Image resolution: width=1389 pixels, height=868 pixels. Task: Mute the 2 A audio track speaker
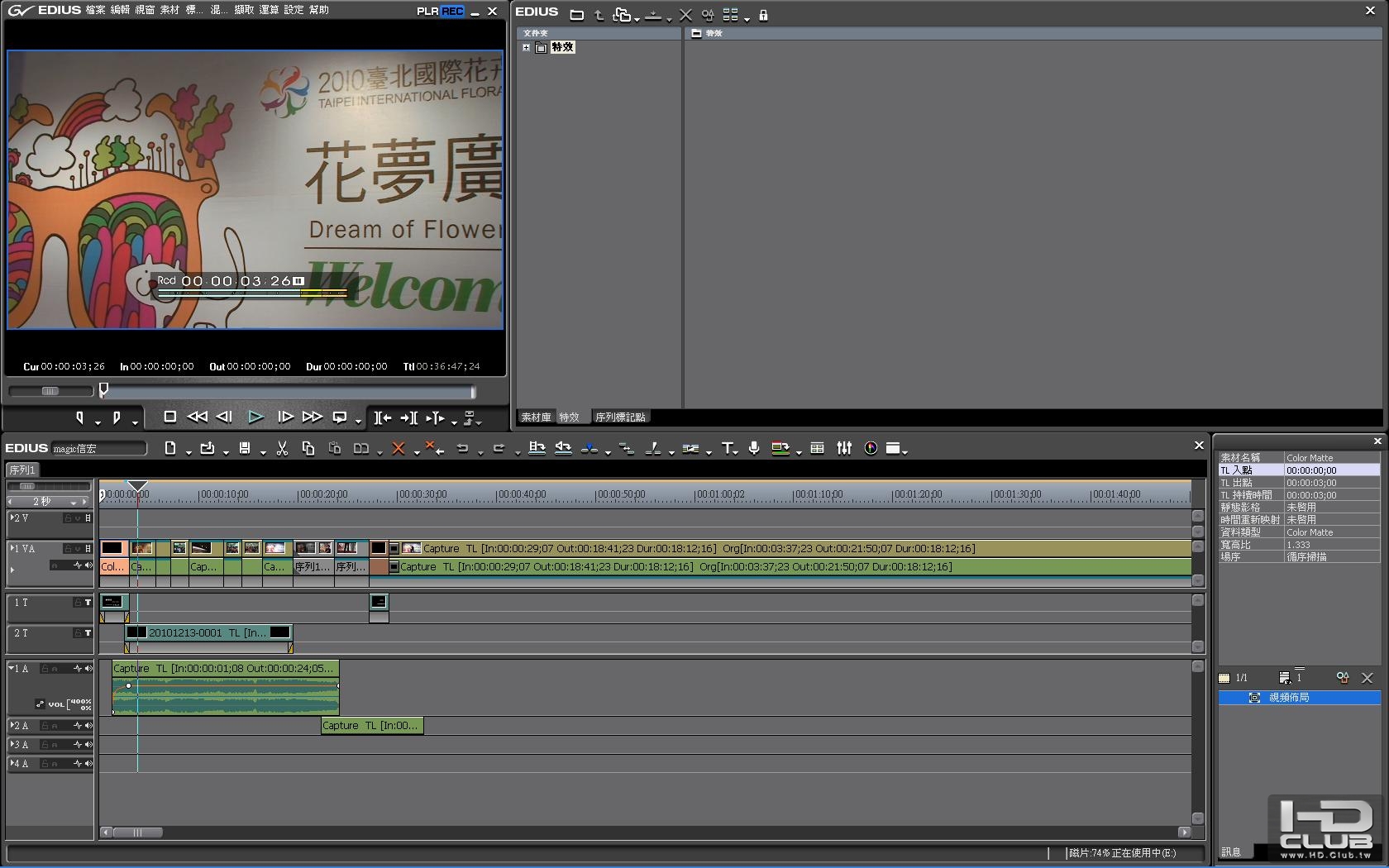88,726
